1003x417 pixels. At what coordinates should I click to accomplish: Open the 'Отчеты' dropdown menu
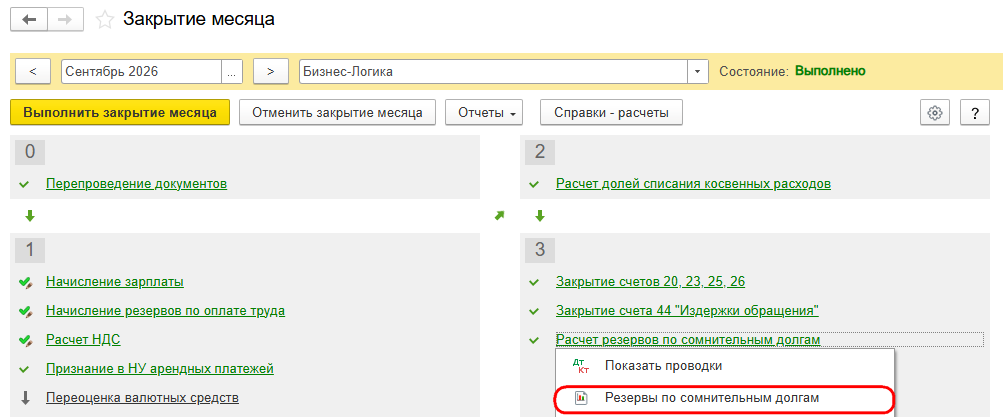click(484, 113)
